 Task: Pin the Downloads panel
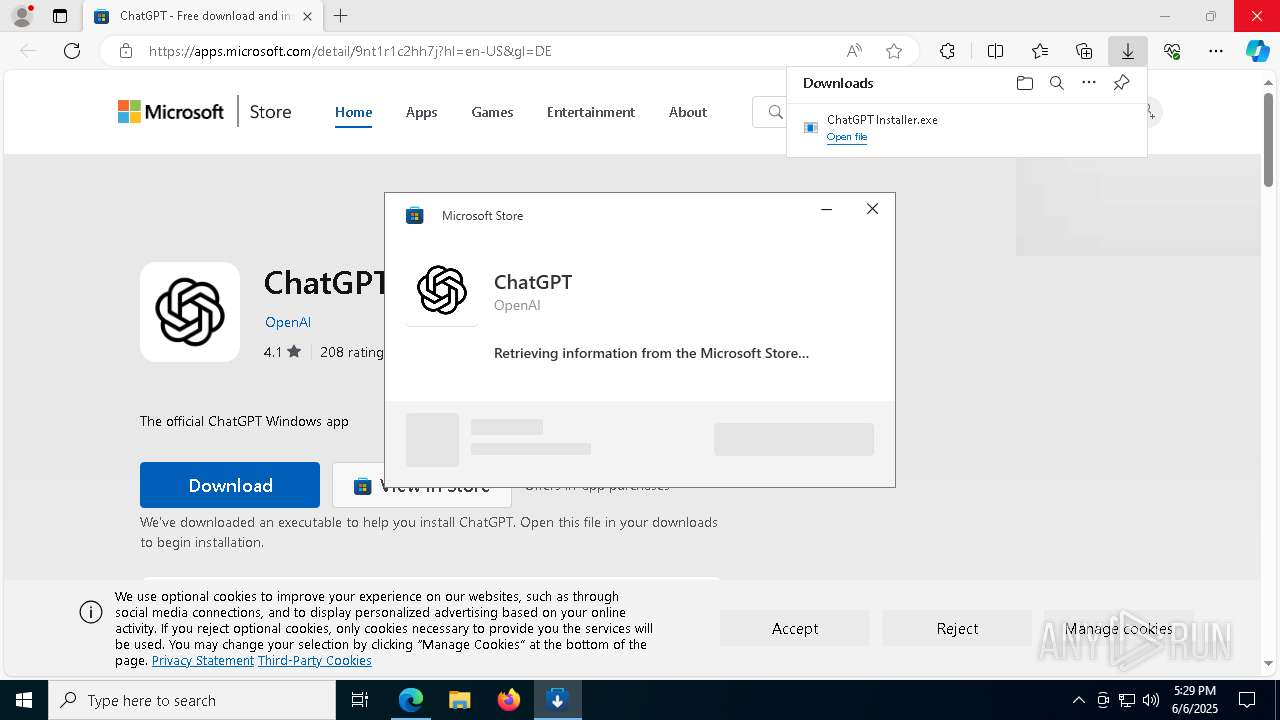(x=1121, y=83)
